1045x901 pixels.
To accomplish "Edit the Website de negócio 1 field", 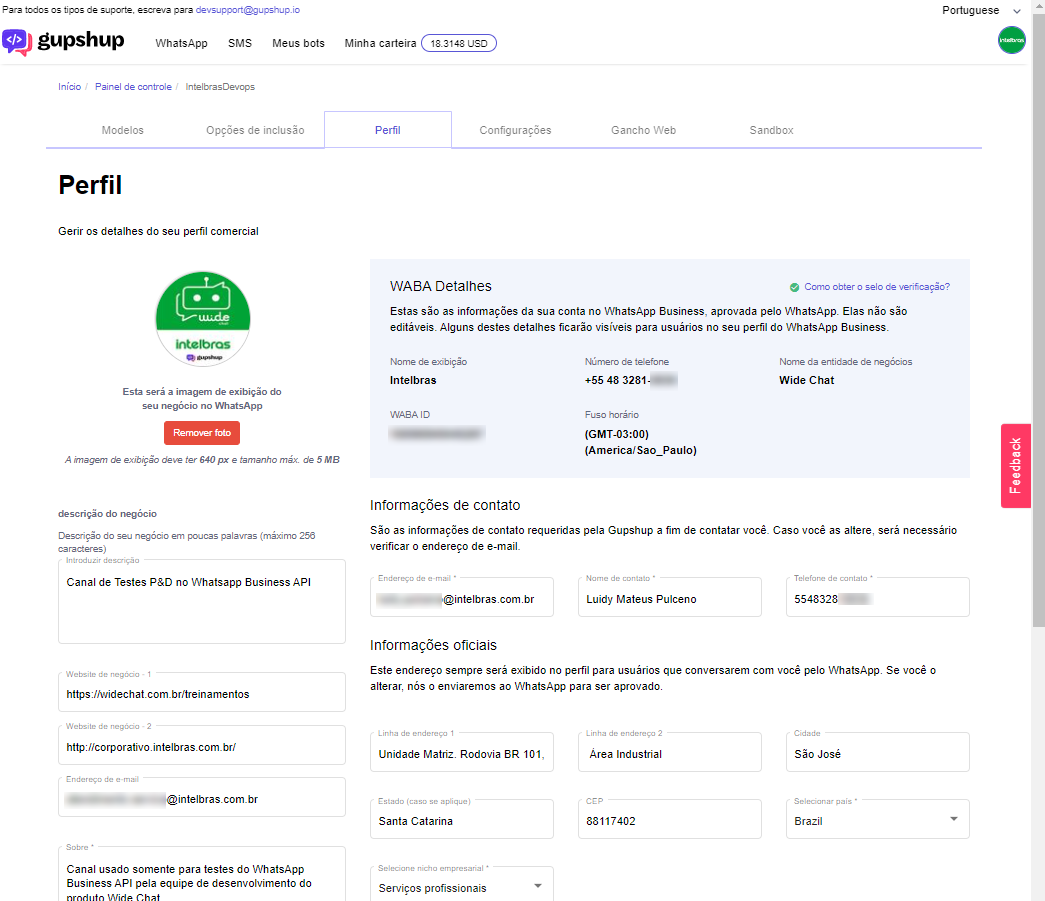I will pos(202,692).
